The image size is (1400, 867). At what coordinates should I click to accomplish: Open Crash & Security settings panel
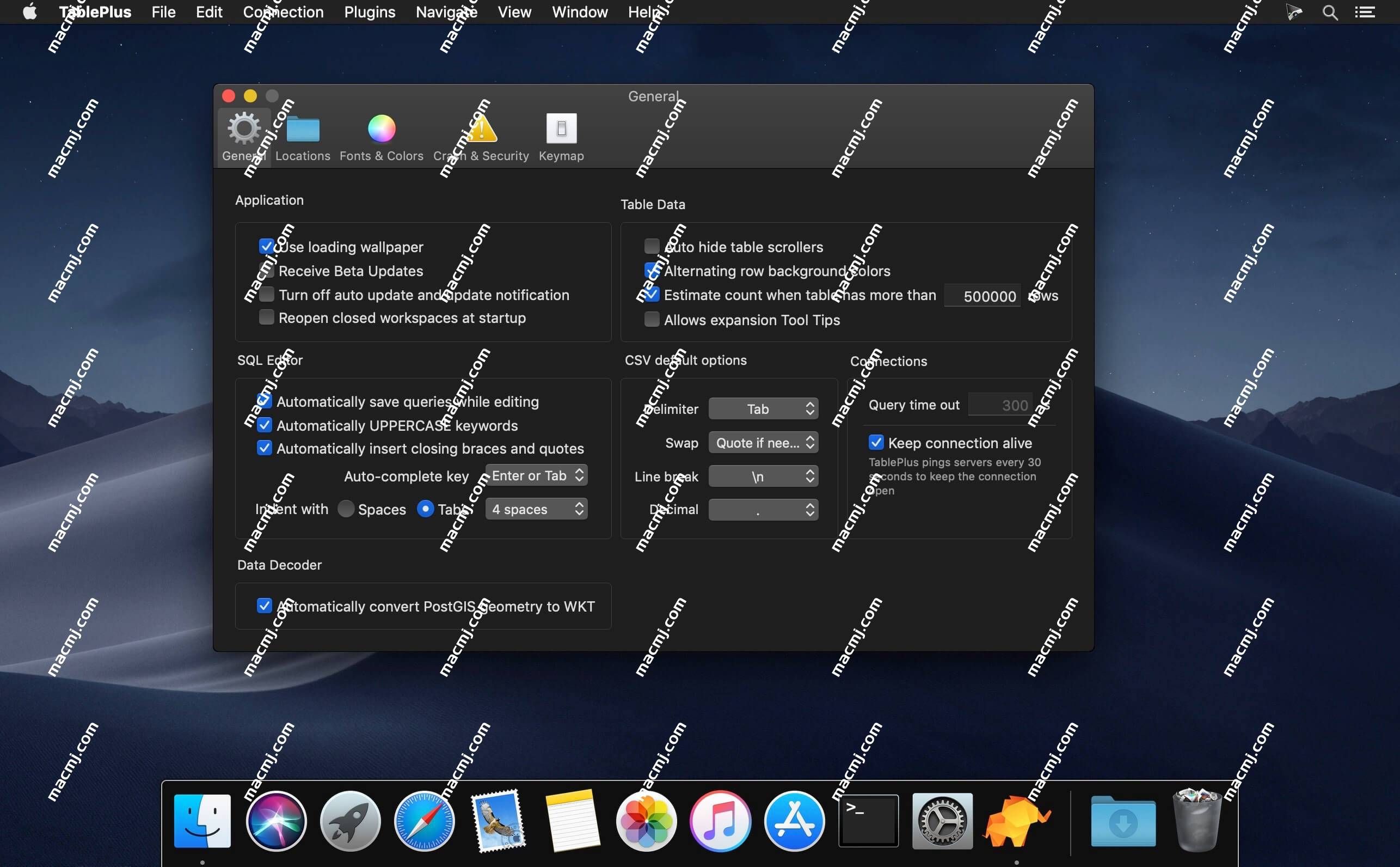[481, 135]
